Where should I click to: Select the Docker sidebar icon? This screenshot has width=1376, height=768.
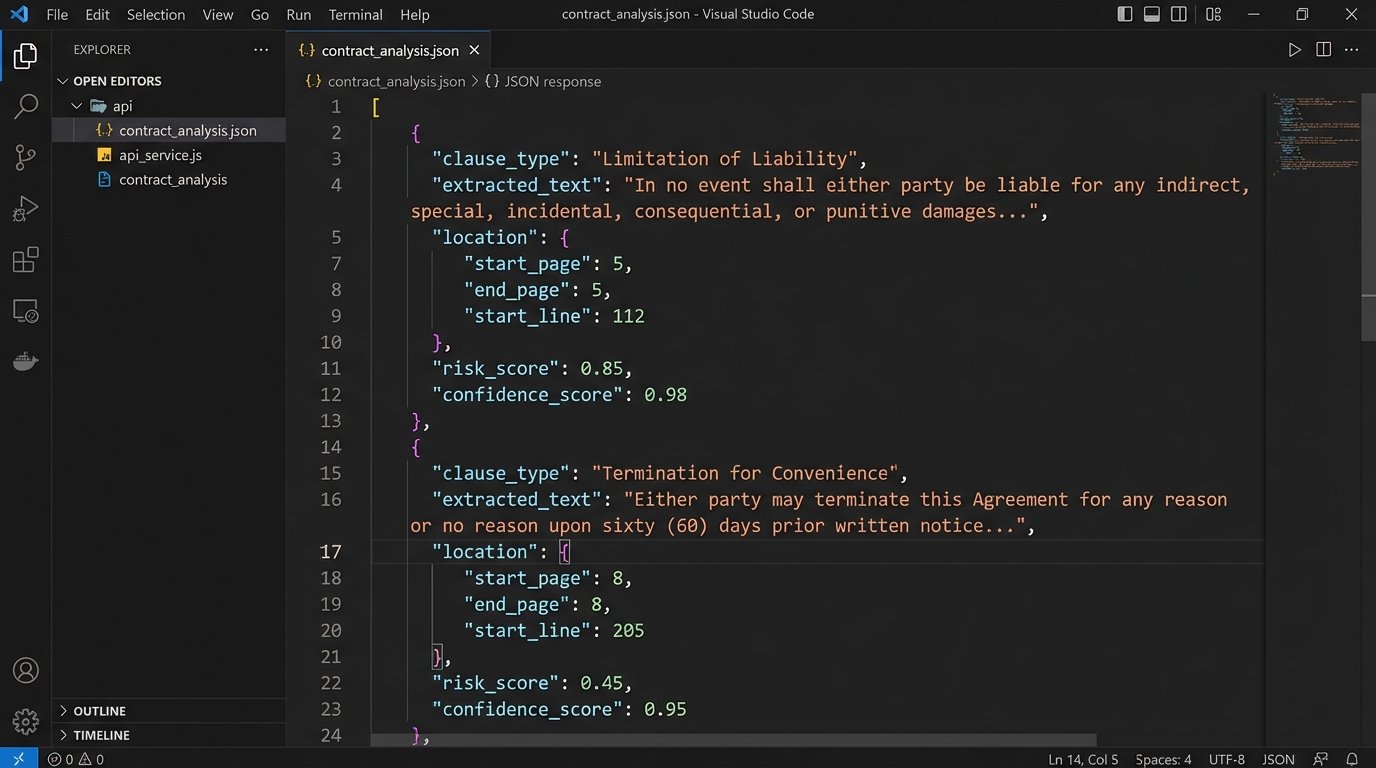(x=25, y=361)
